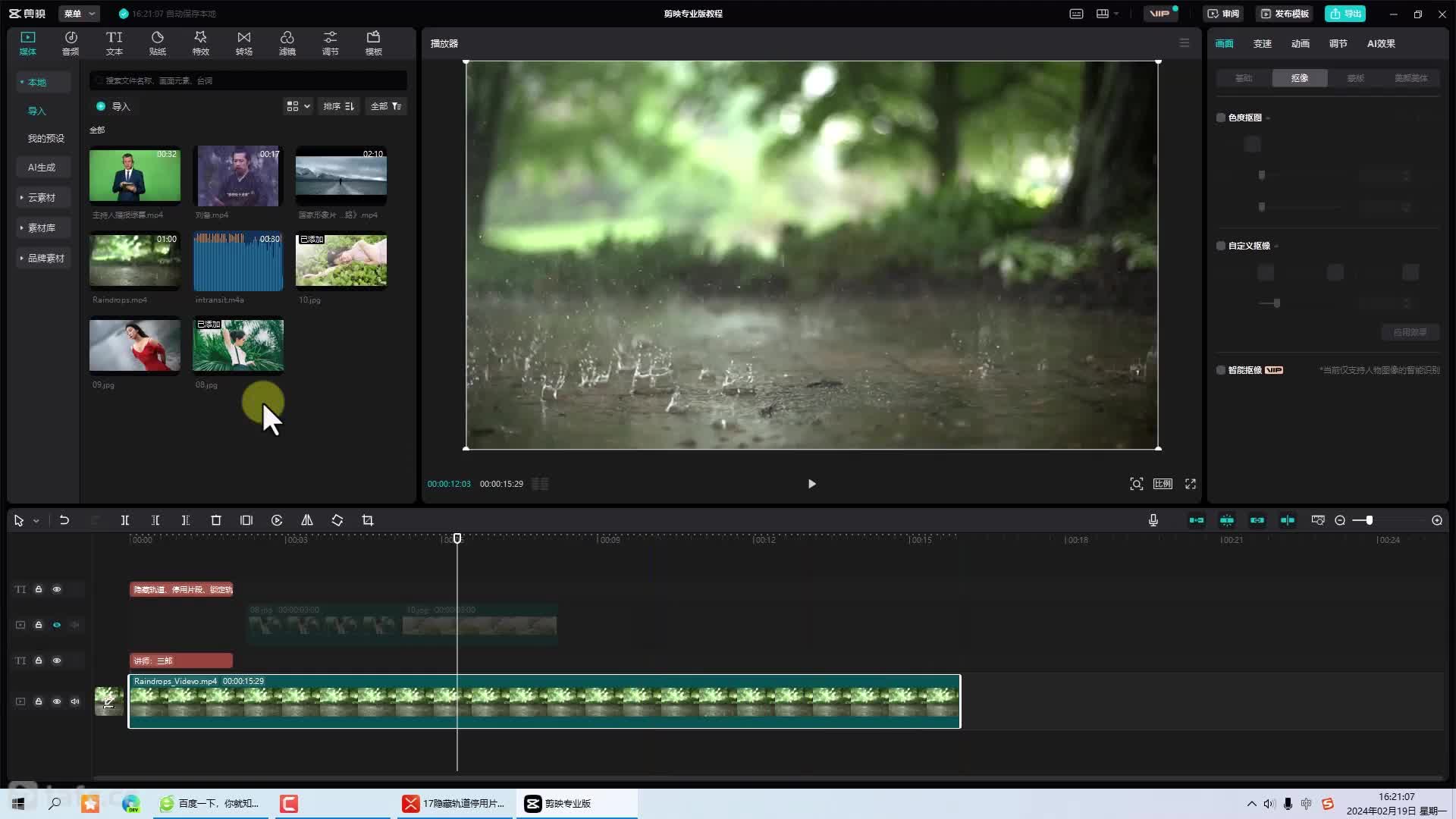Open the selection tool mode dropdown arrow
Screen dimensions: 1456x819
point(36,521)
